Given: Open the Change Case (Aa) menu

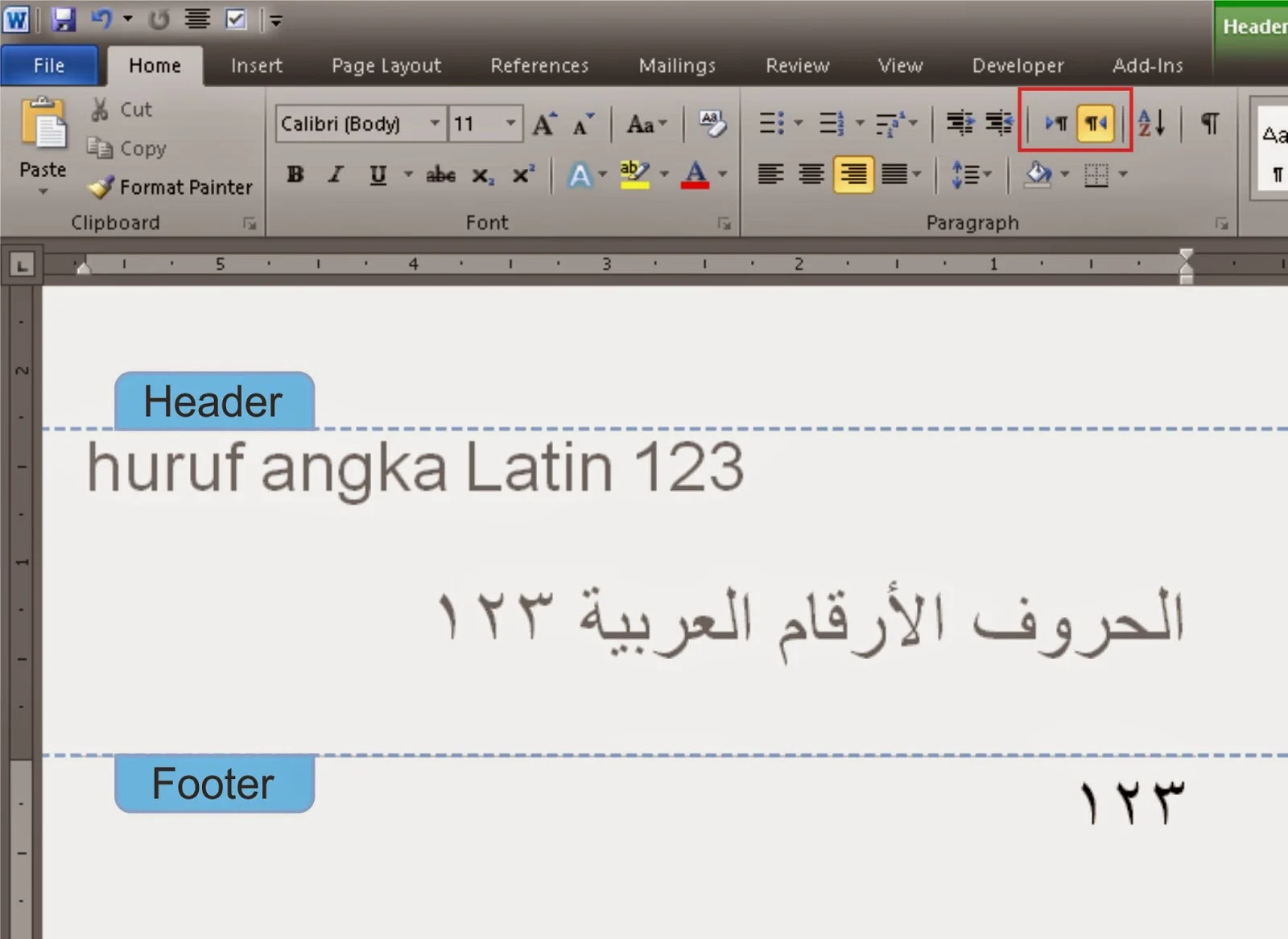Looking at the screenshot, I should (646, 124).
